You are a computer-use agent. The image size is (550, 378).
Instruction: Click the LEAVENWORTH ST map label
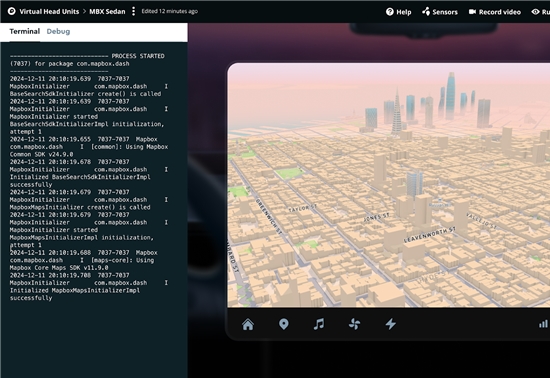point(429,235)
